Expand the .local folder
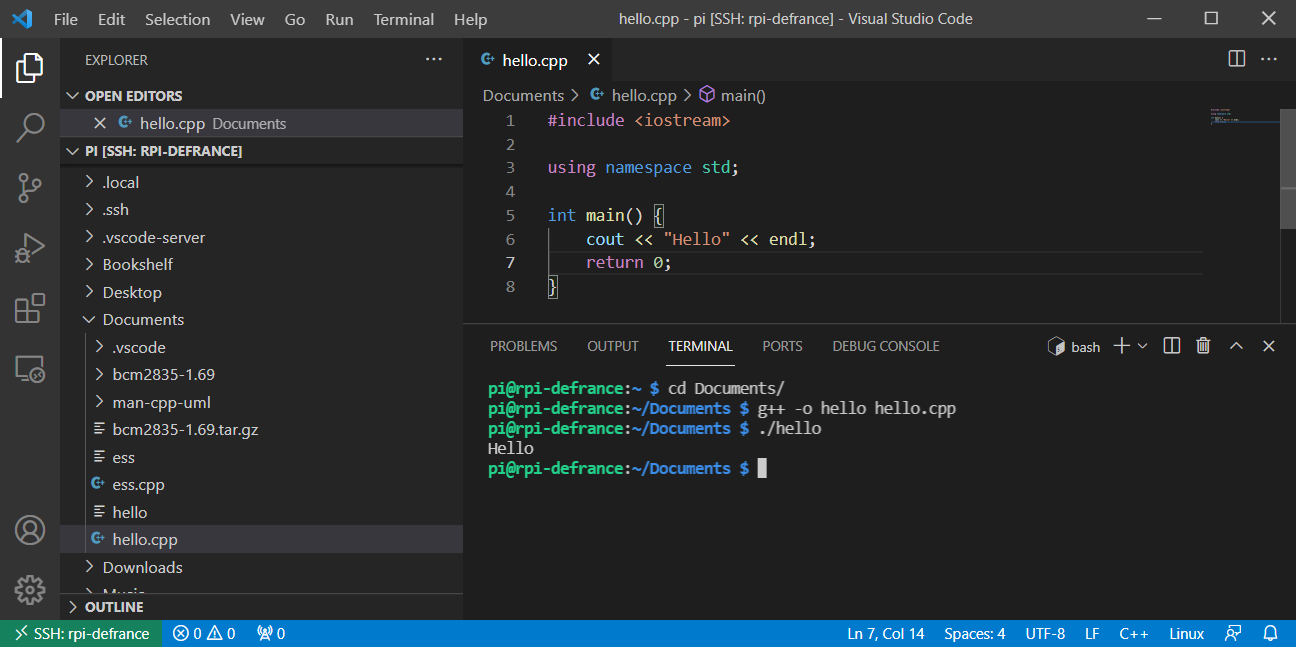This screenshot has width=1296, height=647. click(x=261, y=182)
